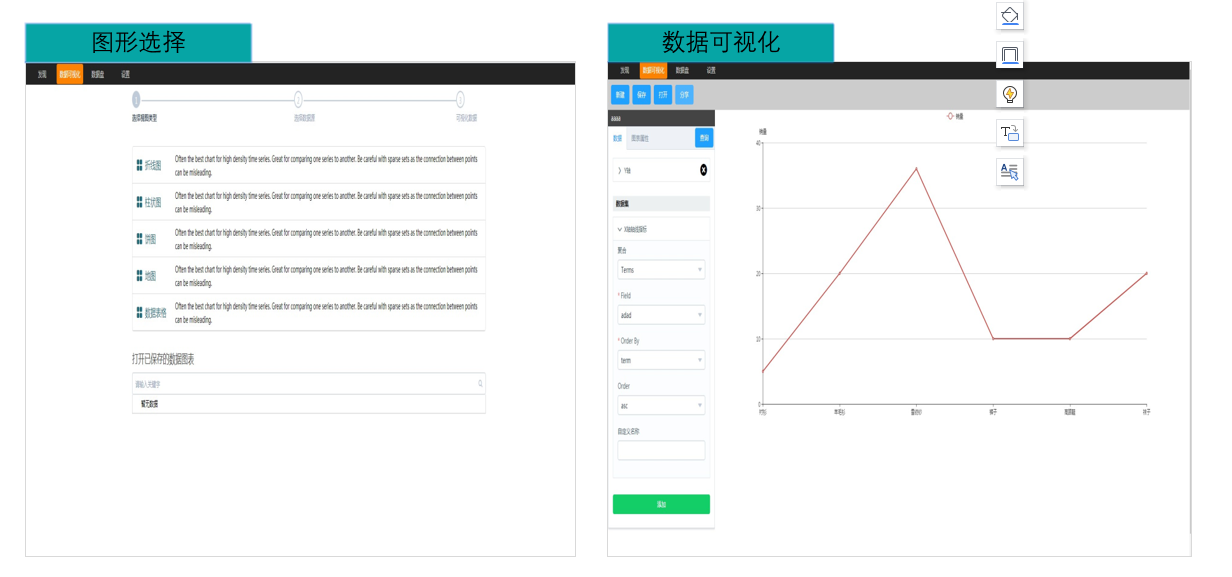Switch to 图表属性 tab in side panel
The width and height of the screenshot is (1232, 577).
[640, 137]
